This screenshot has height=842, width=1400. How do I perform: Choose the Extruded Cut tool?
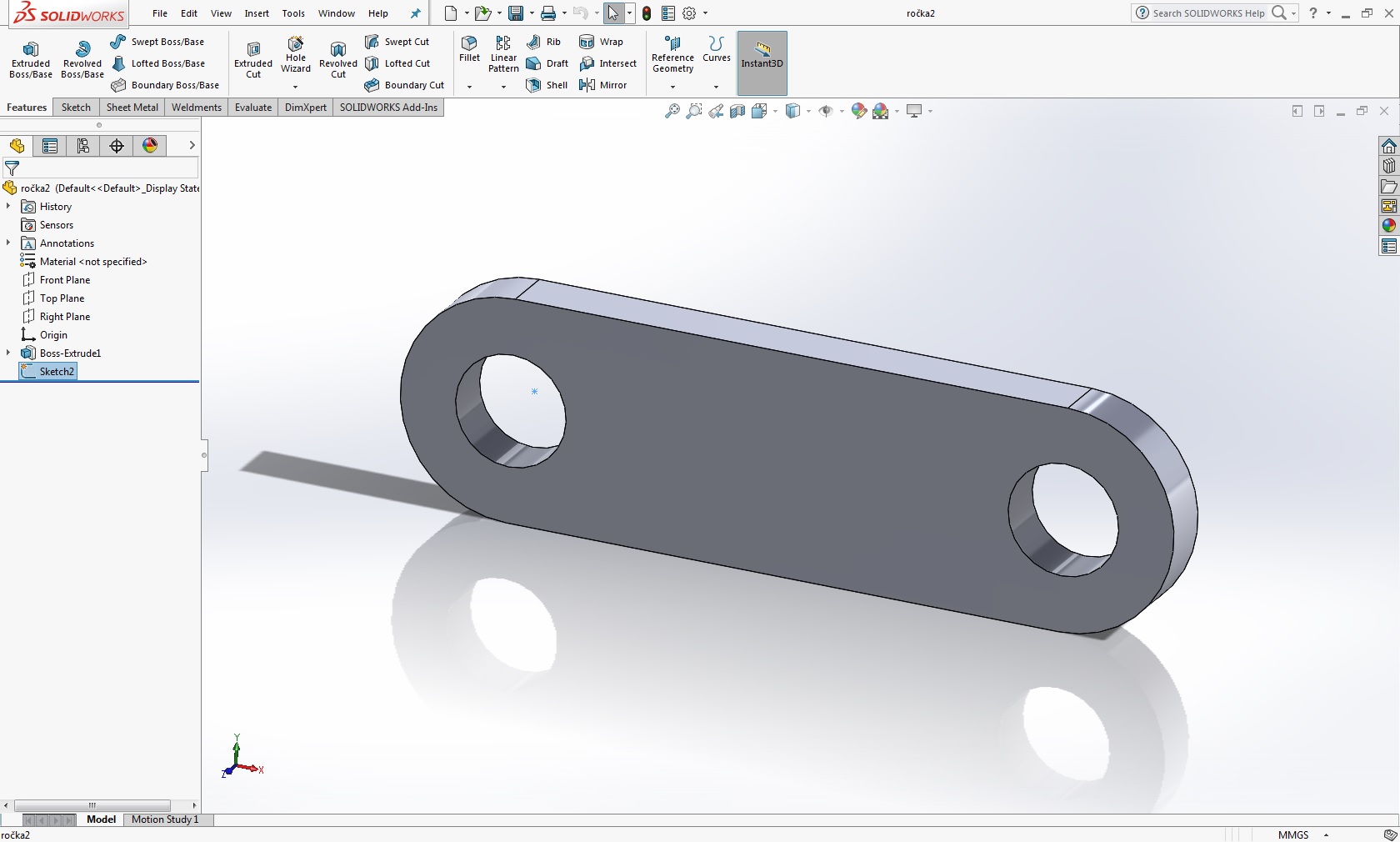tap(253, 59)
